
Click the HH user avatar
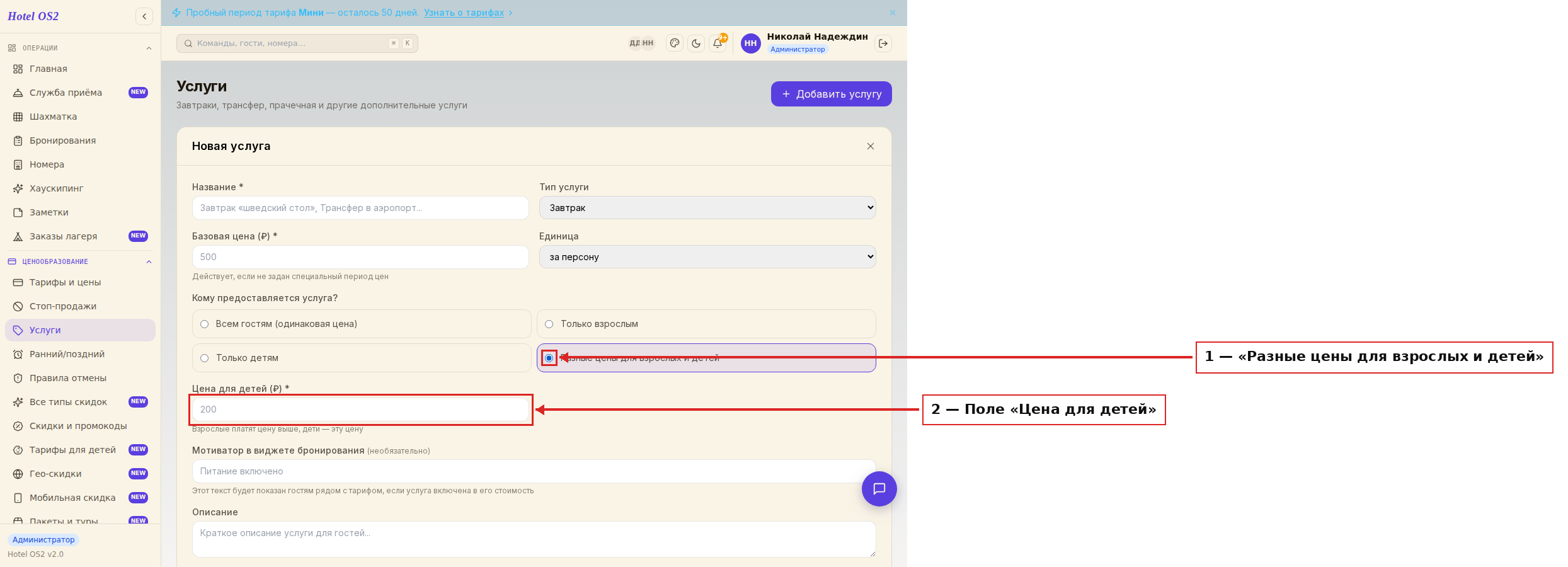(x=751, y=43)
